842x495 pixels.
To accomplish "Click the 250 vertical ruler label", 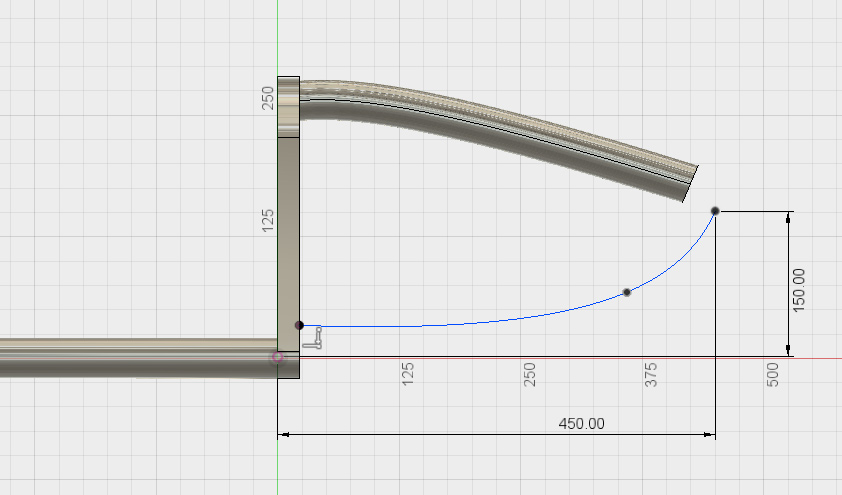I will (x=268, y=97).
